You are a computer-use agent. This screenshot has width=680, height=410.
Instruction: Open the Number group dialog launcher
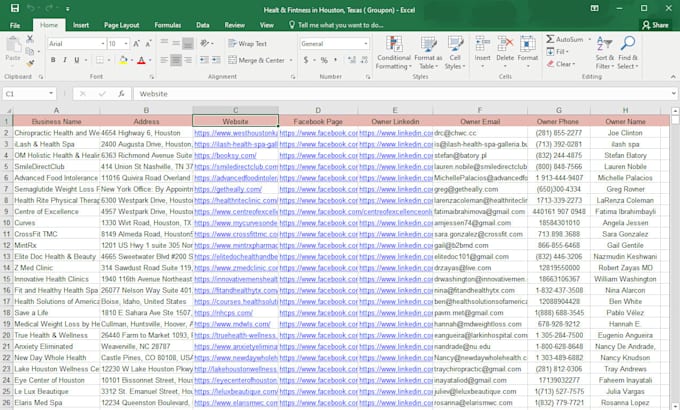tap(368, 77)
